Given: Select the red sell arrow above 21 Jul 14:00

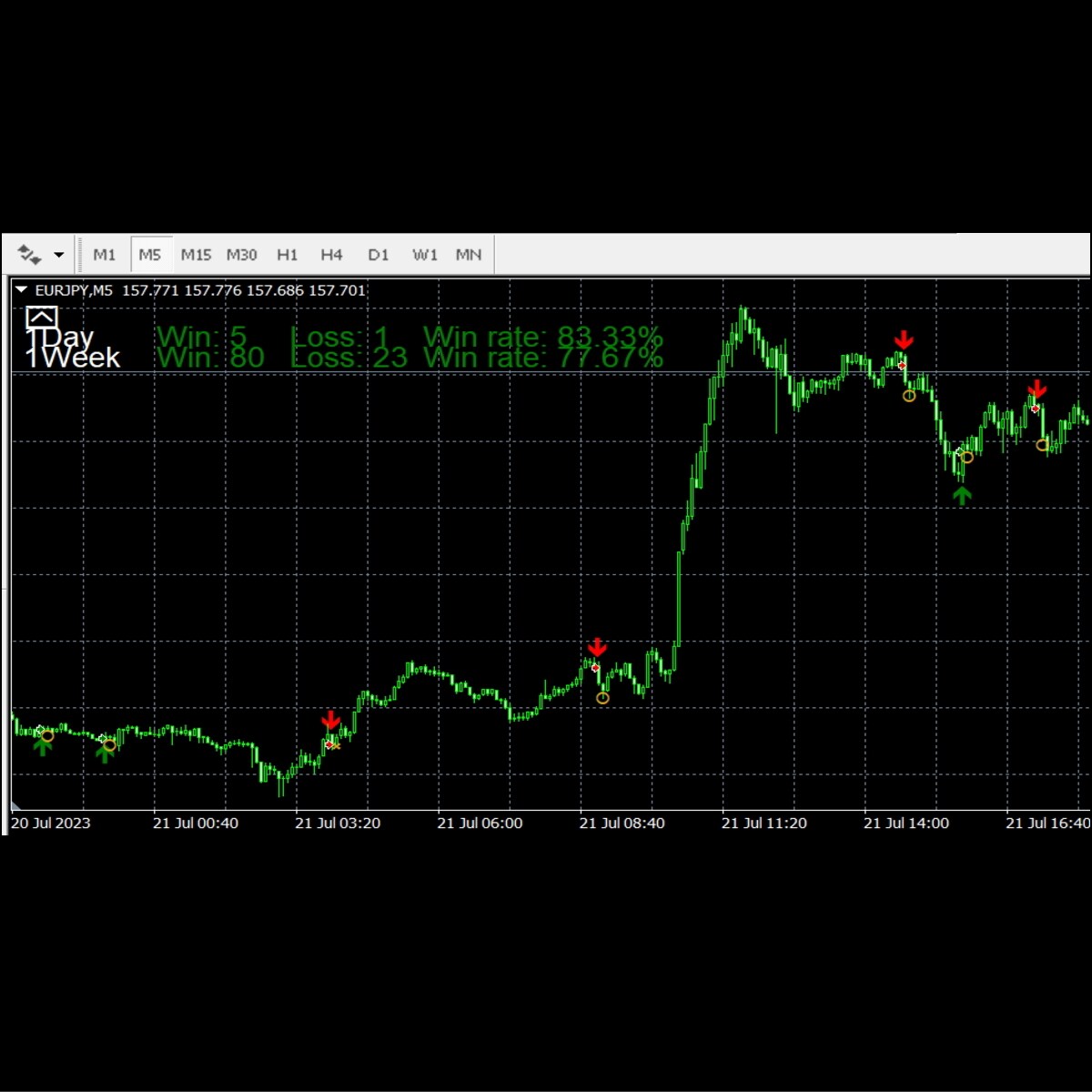Looking at the screenshot, I should (x=904, y=340).
